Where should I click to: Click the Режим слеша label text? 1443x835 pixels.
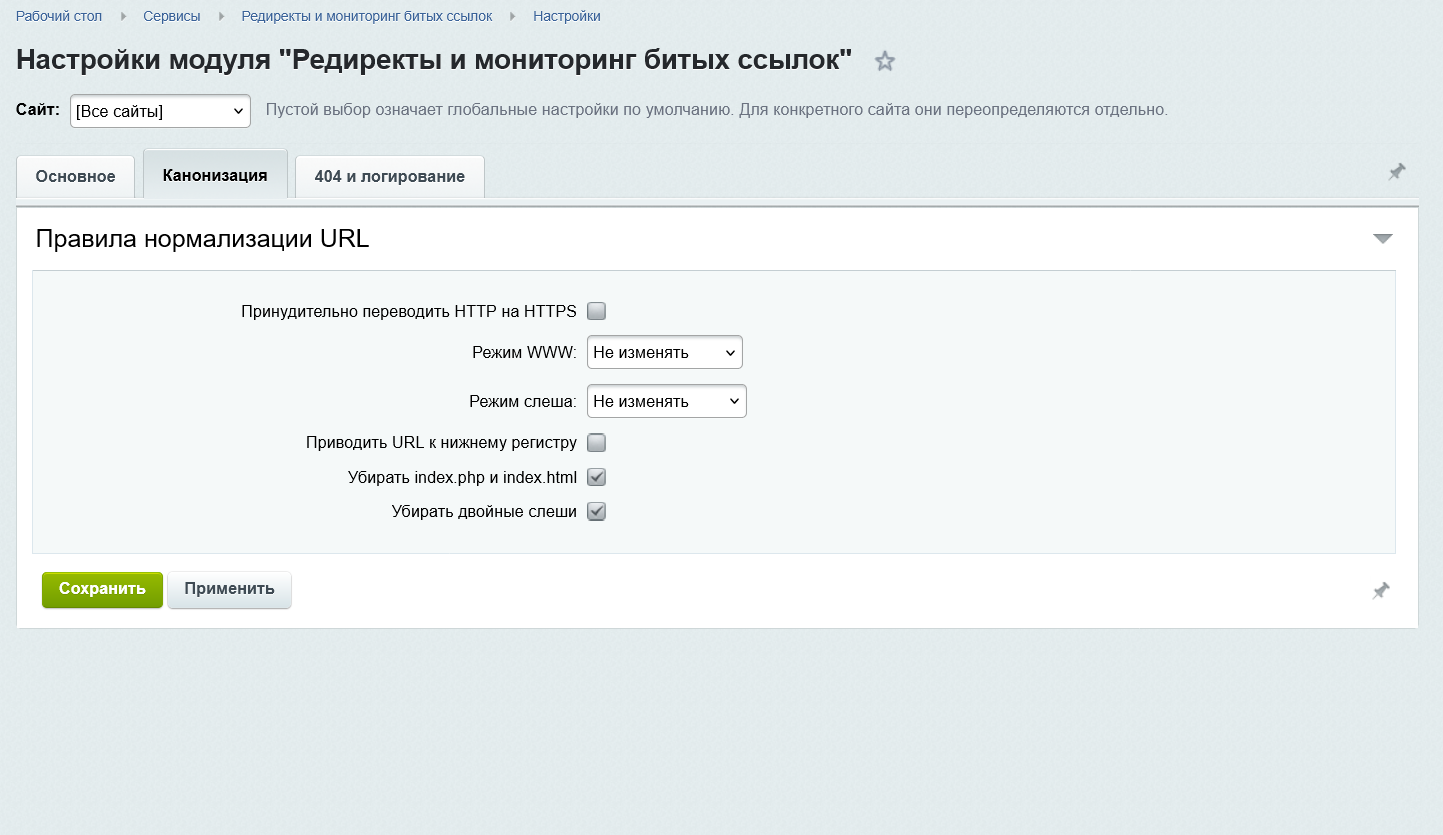523,401
